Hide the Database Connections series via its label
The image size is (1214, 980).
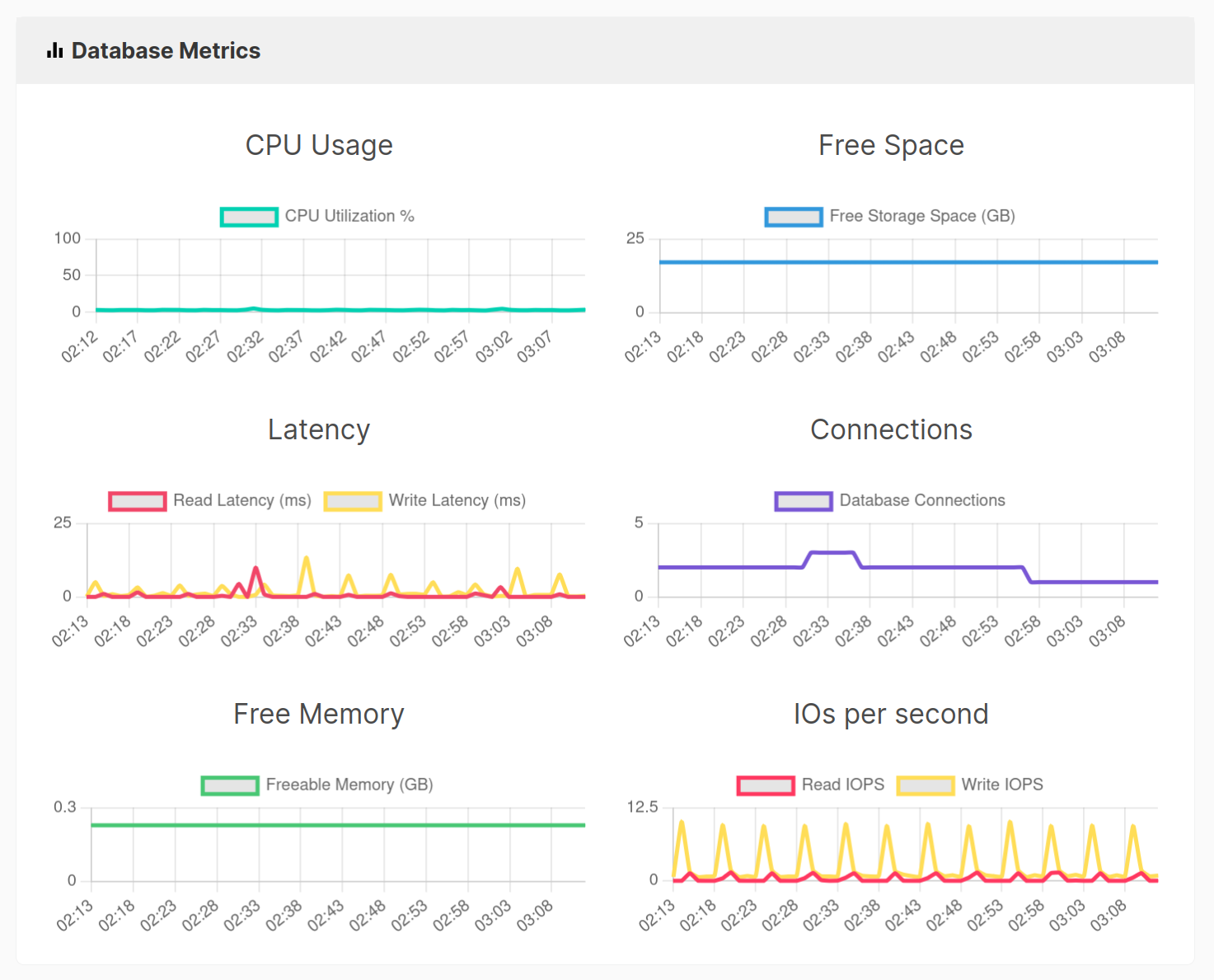(921, 500)
